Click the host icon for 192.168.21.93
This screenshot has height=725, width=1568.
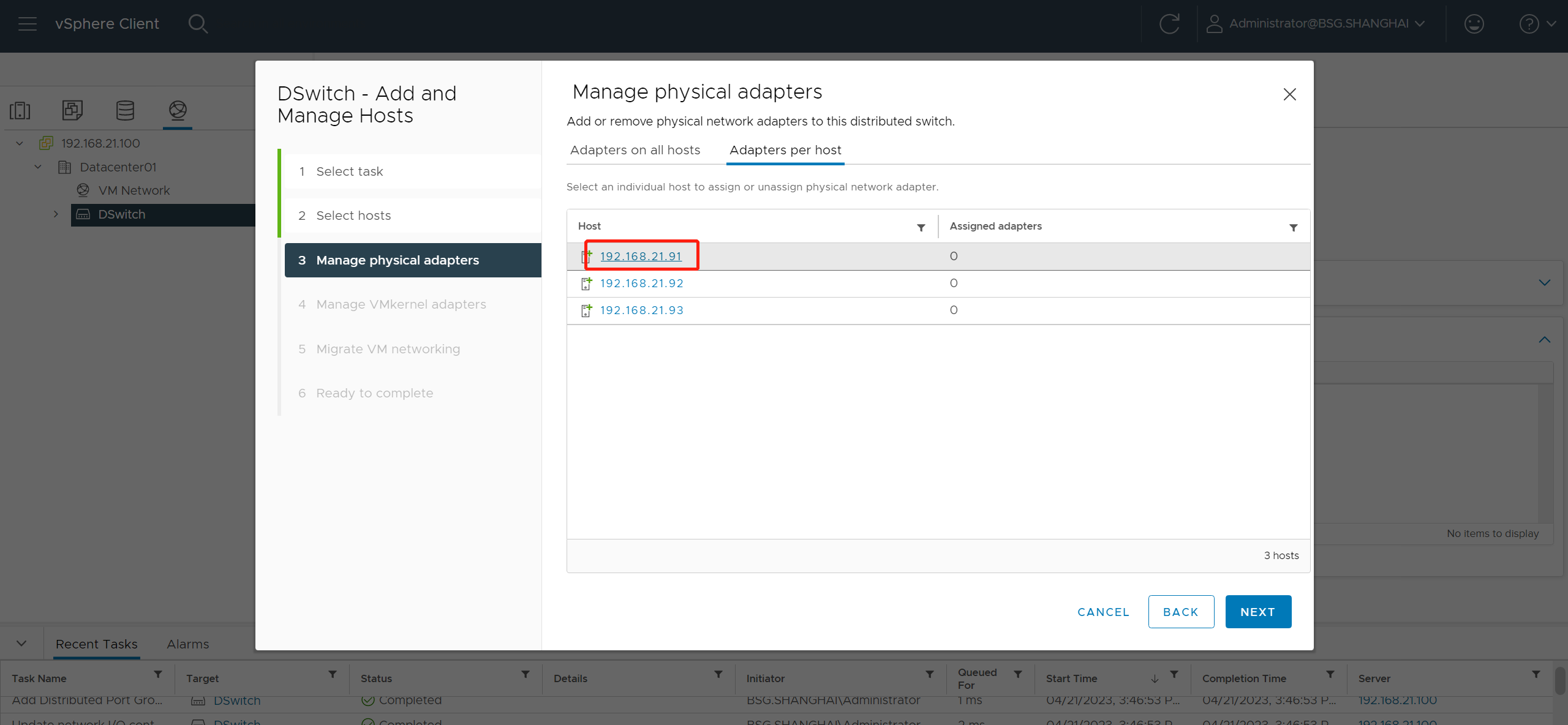pyautogui.click(x=585, y=309)
